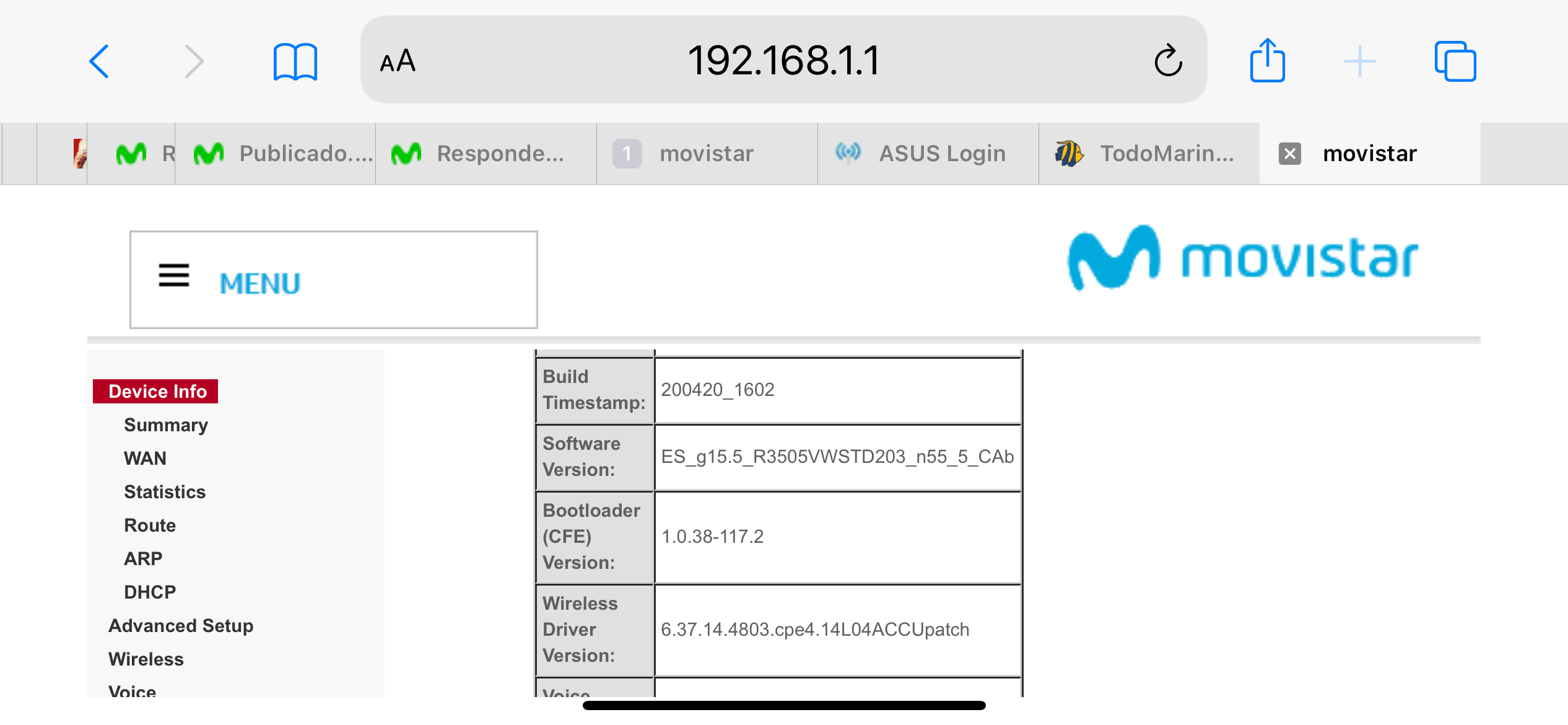This screenshot has height=725, width=1568.
Task: Open the bookmarks book icon
Action: [x=295, y=61]
